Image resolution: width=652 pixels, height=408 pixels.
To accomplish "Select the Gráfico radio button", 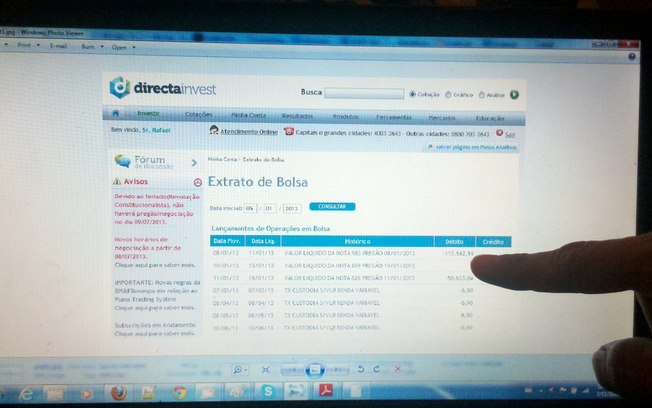I will (x=448, y=94).
